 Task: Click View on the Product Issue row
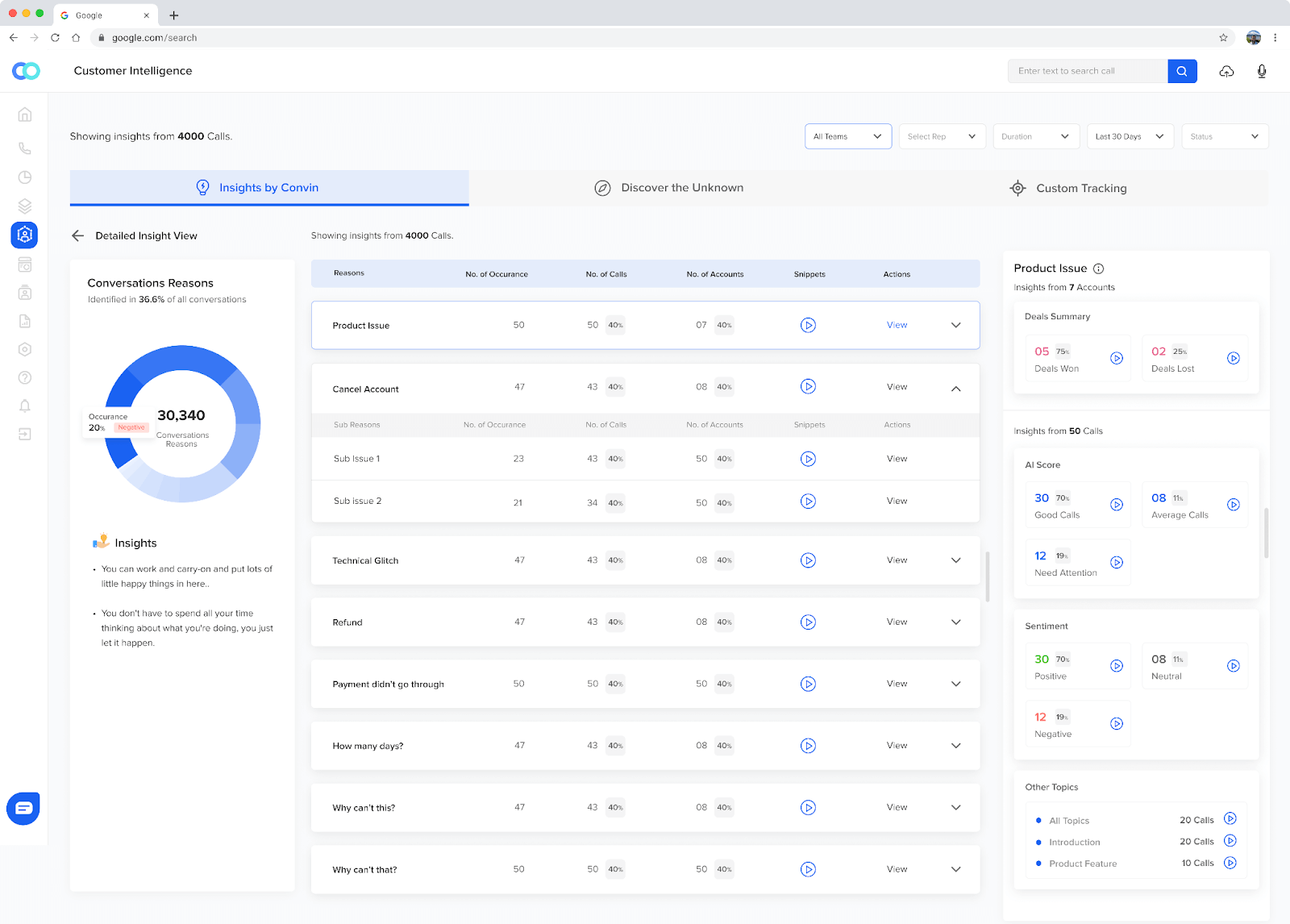896,325
